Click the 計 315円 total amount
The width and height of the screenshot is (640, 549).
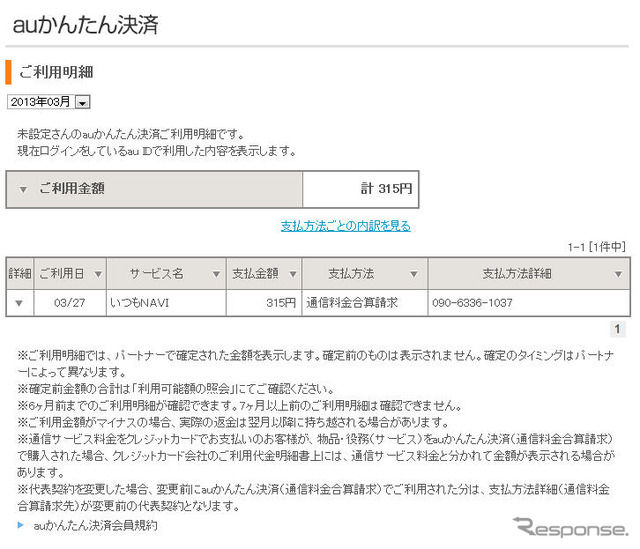tap(386, 189)
